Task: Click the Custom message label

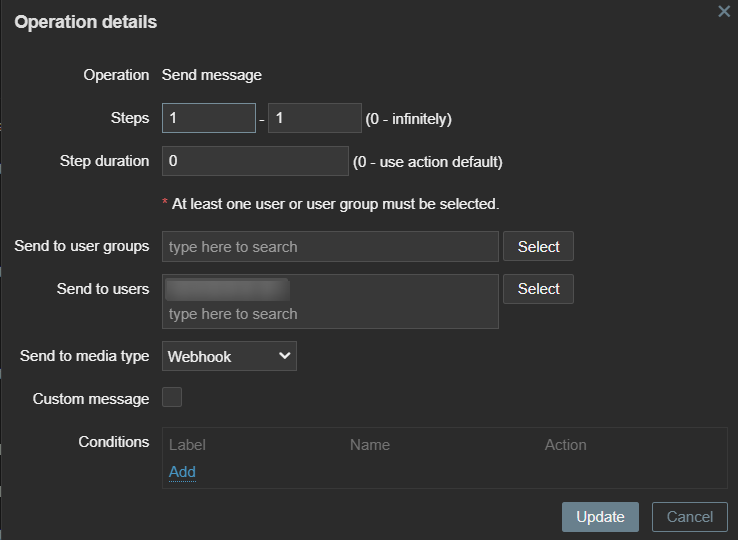Action: click(90, 399)
